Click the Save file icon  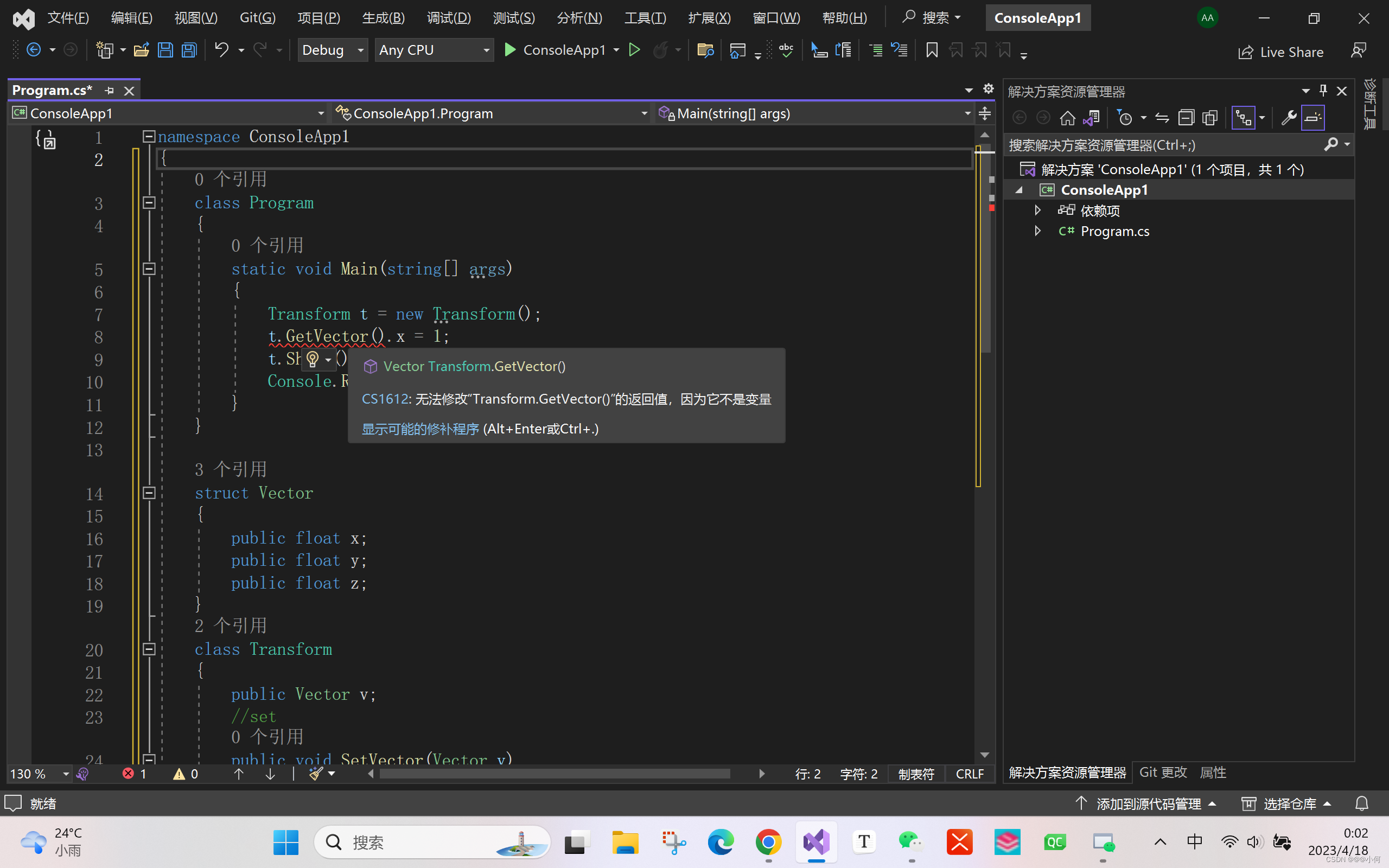[x=165, y=50]
